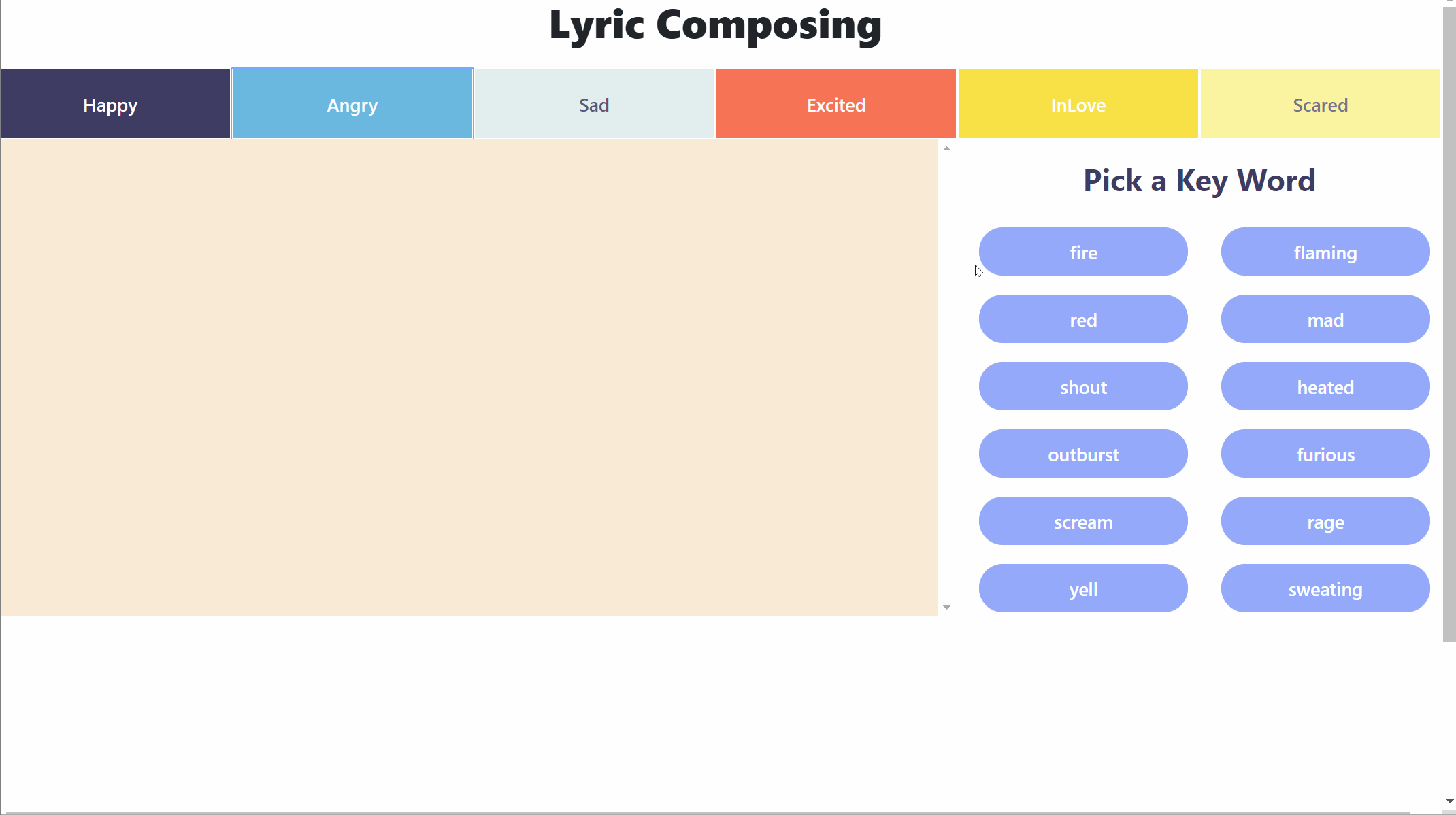The height and width of the screenshot is (815, 1456).
Task: Switch to the Happy mood tab
Action: pyautogui.click(x=109, y=105)
